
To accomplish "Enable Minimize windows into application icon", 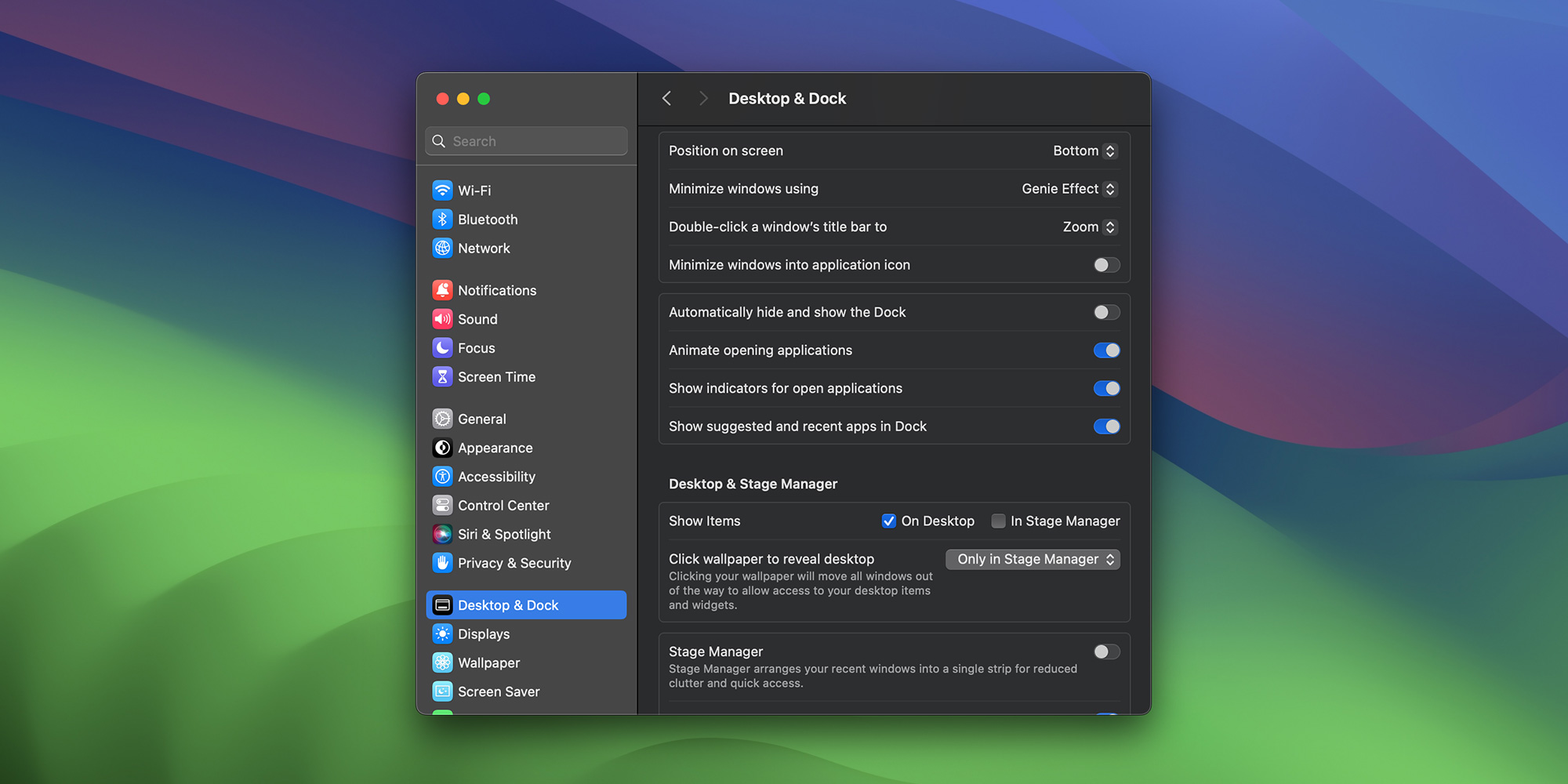I will coord(1106,265).
